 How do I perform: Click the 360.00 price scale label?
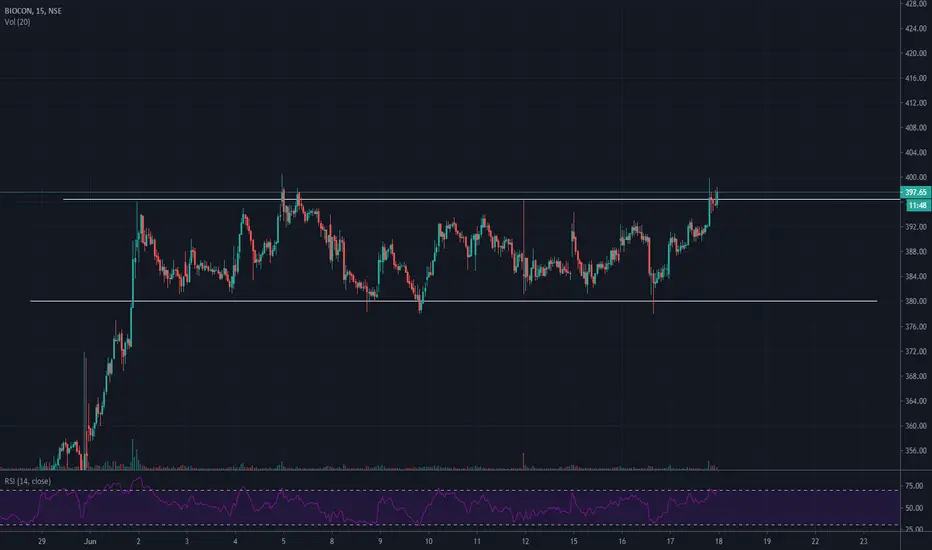(x=916, y=426)
